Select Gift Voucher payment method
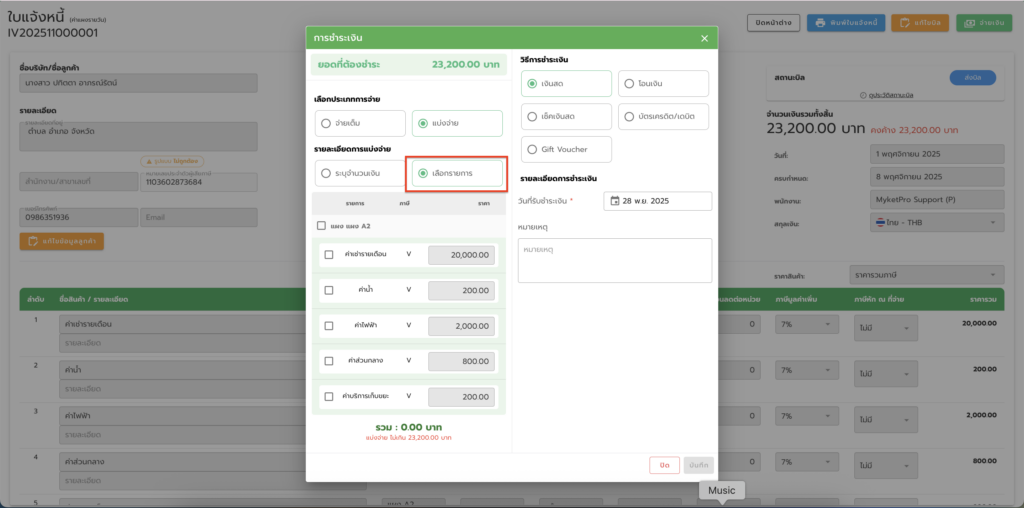 pos(532,149)
